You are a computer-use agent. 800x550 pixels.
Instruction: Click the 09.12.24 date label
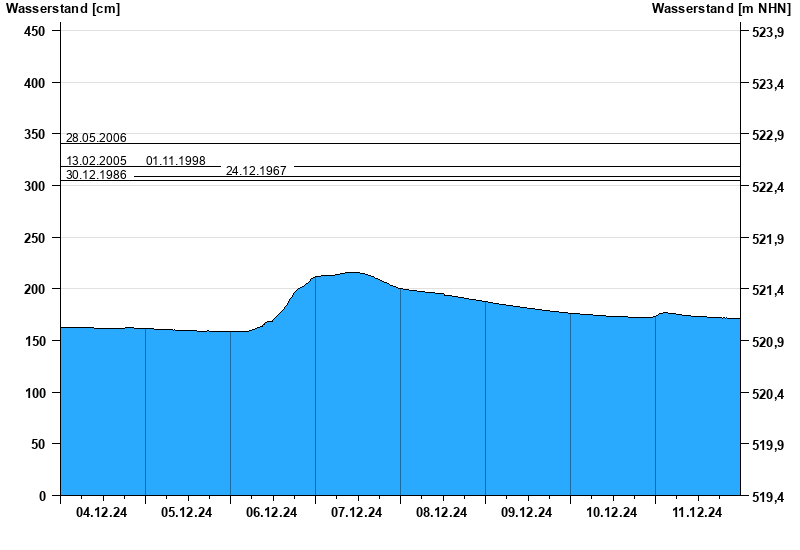527,513
